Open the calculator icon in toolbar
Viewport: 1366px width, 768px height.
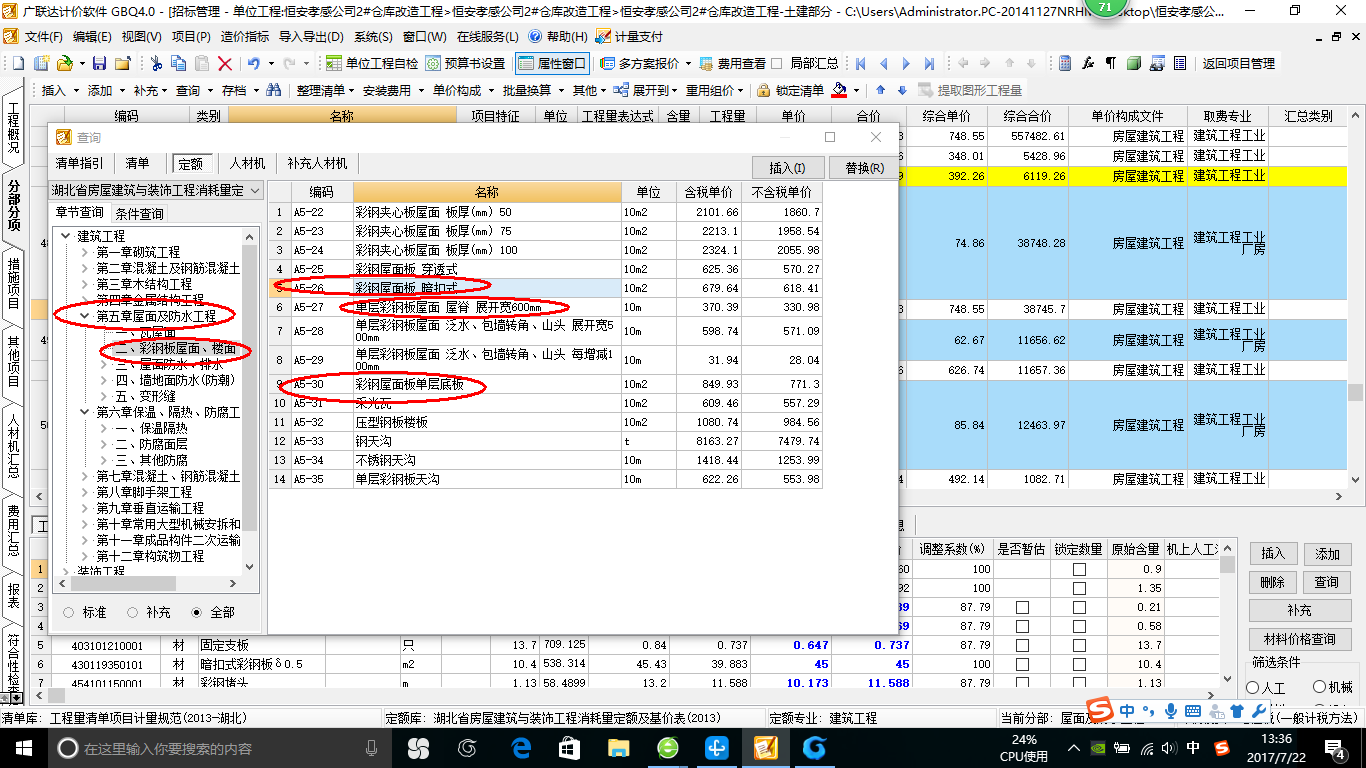1066,63
